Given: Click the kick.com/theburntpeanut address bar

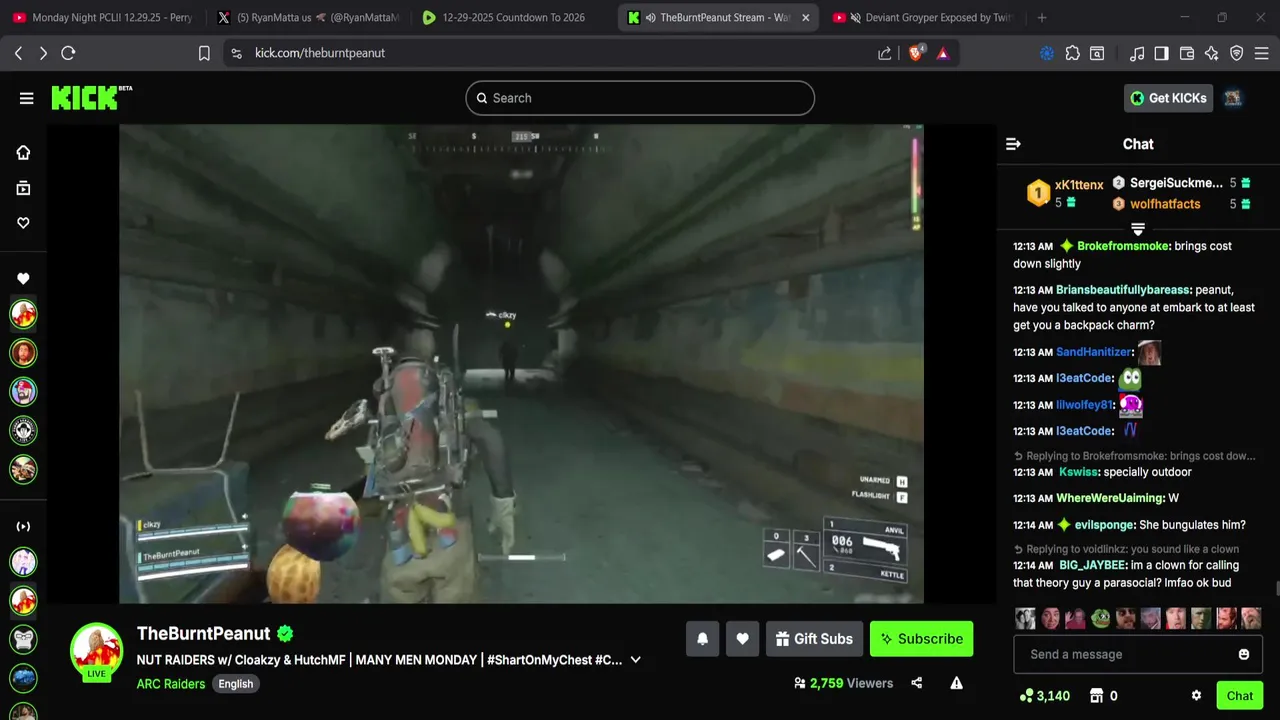Looking at the screenshot, I should pyautogui.click(x=550, y=53).
